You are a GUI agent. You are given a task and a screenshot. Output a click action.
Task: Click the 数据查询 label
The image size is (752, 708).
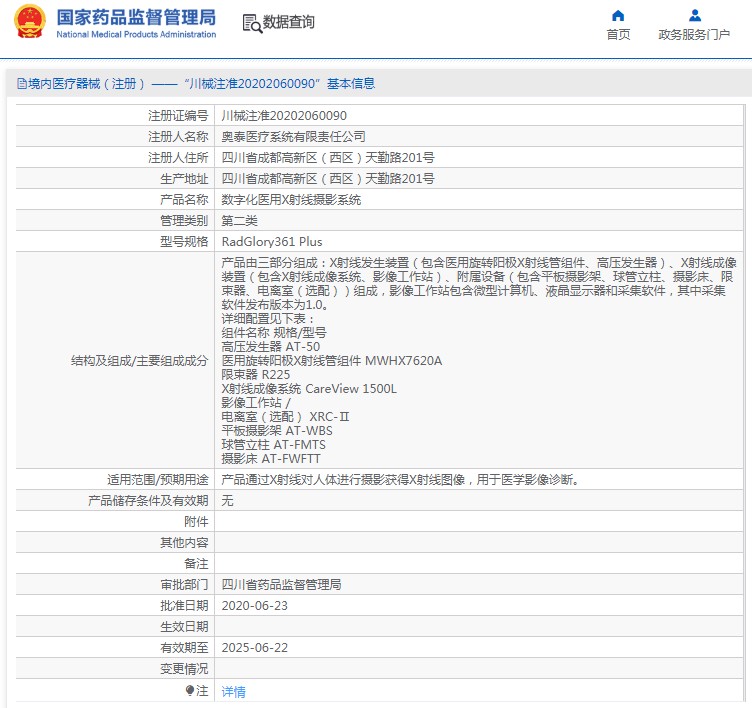[289, 22]
